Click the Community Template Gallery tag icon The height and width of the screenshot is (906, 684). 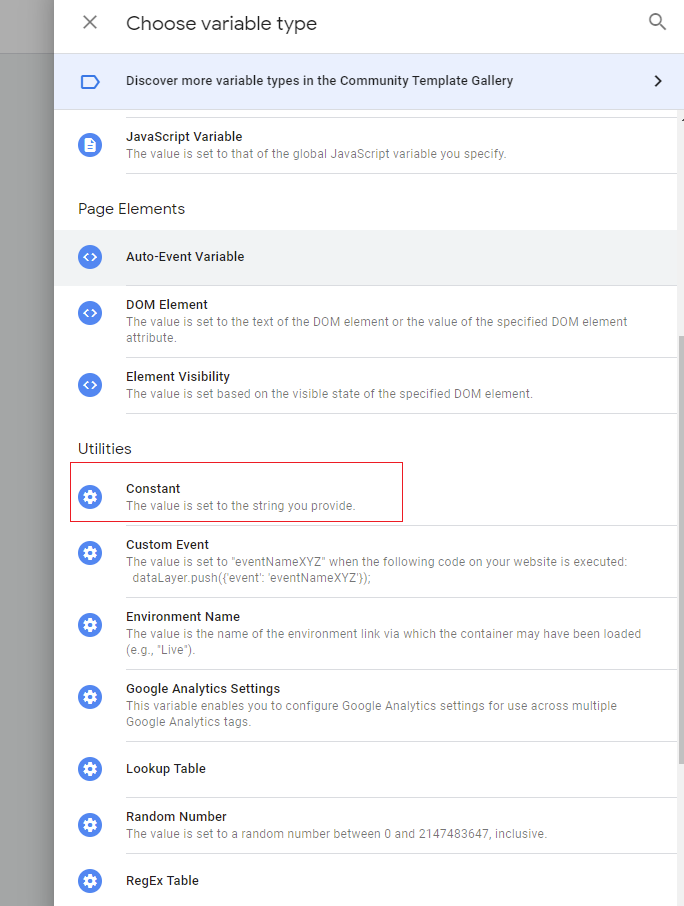tap(90, 81)
